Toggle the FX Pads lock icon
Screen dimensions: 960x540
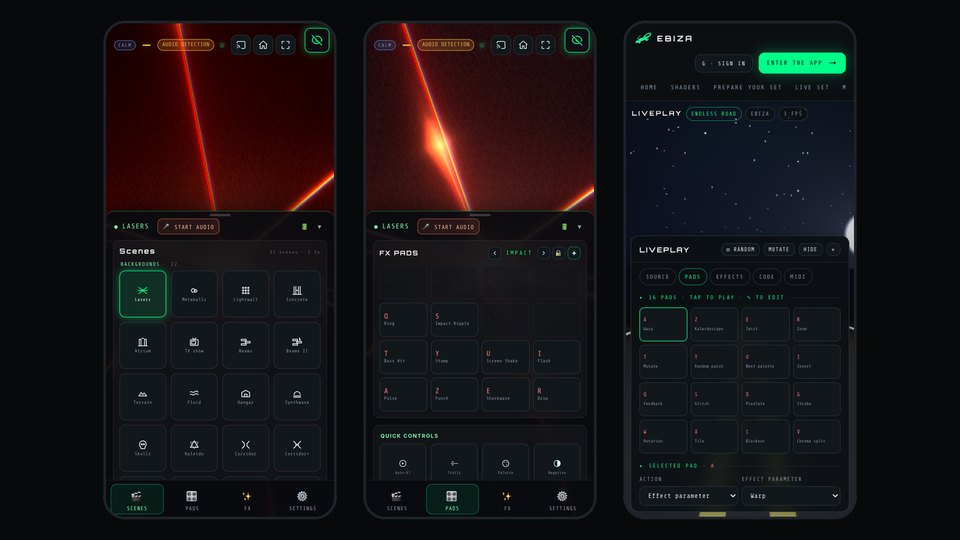pos(558,253)
